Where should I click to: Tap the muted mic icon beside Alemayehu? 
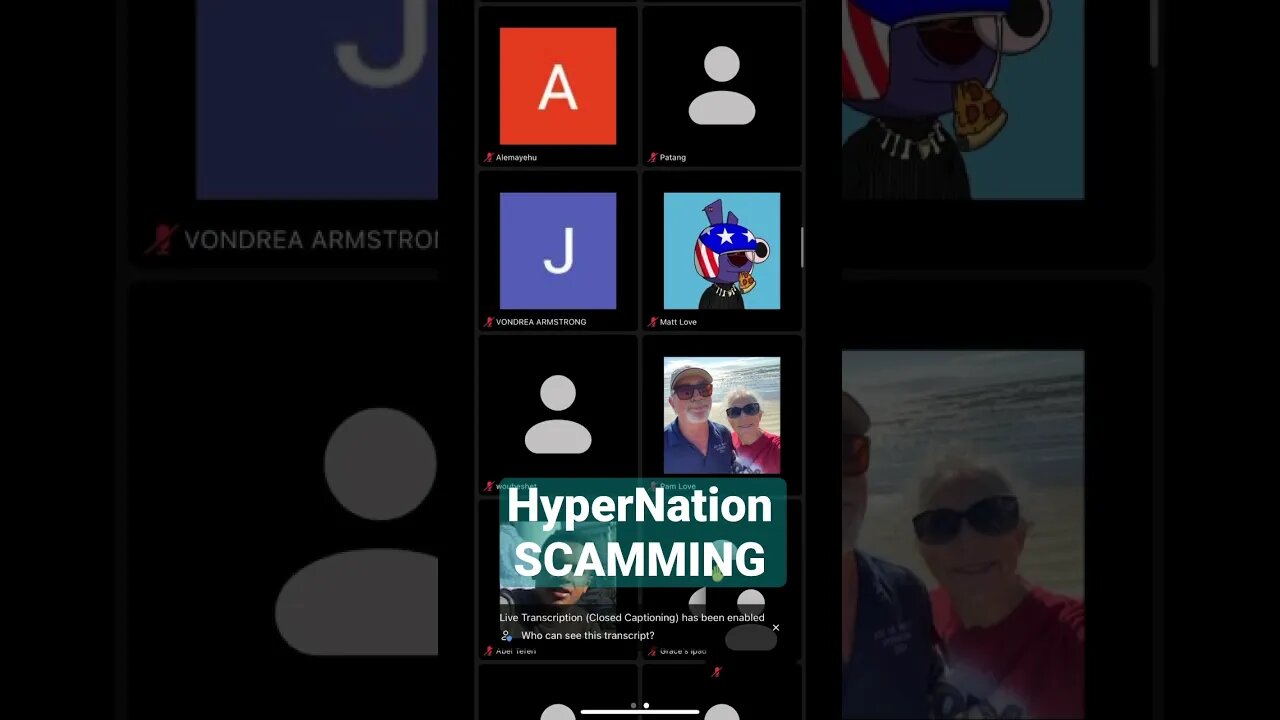pyautogui.click(x=489, y=157)
